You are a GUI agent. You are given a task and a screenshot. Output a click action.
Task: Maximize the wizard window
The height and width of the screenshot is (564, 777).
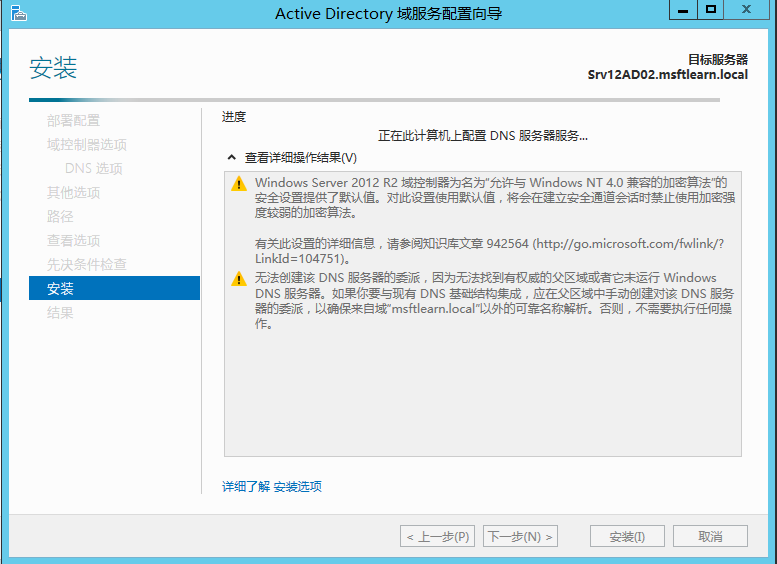[711, 9]
